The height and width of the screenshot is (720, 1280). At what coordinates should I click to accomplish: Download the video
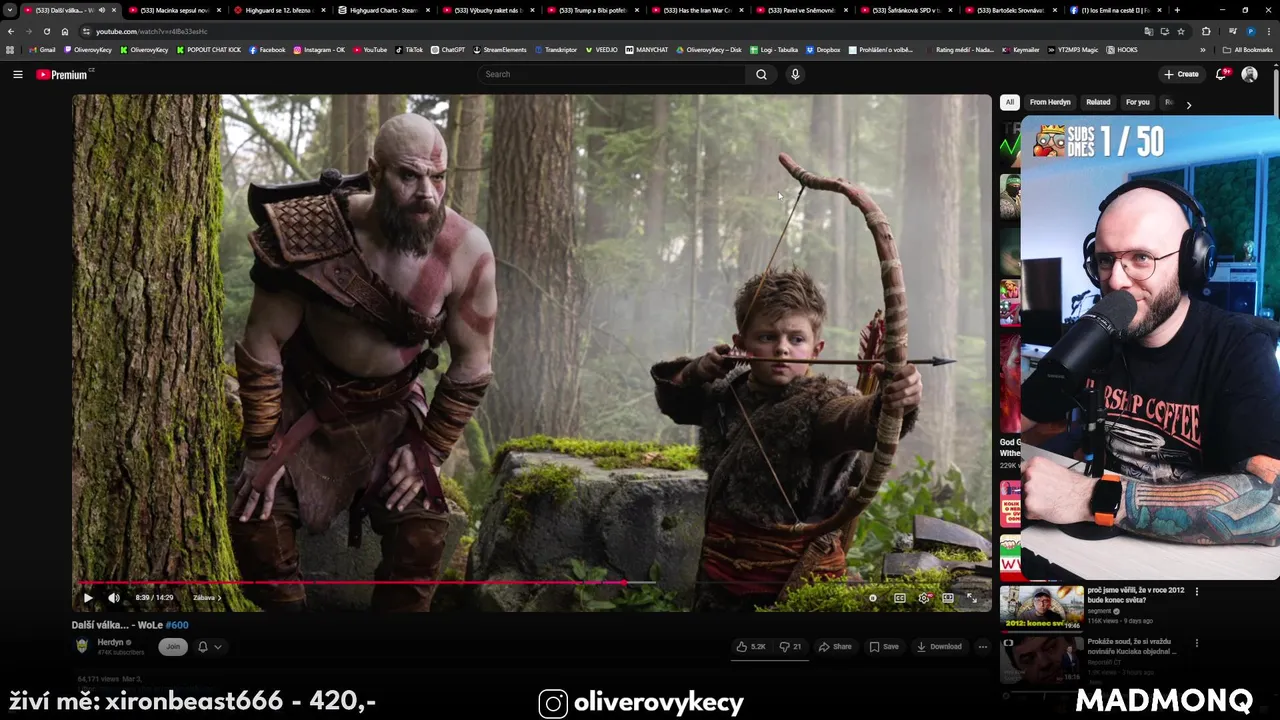pos(939,647)
